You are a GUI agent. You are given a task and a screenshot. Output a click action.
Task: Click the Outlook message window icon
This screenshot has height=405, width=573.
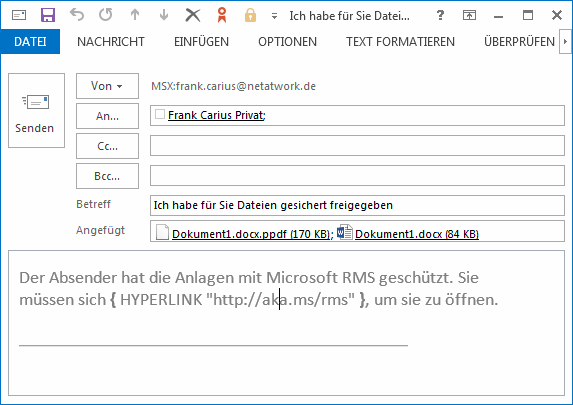point(19,15)
